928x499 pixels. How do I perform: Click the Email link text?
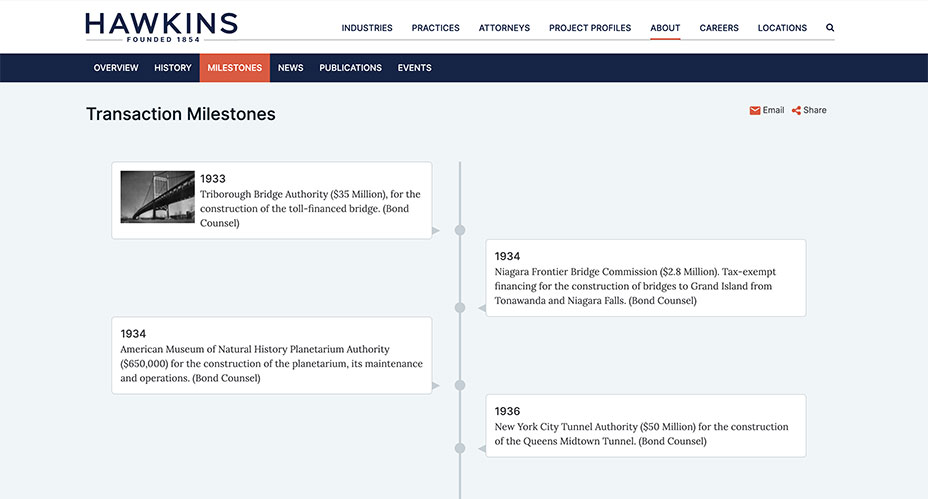pyautogui.click(x=773, y=110)
